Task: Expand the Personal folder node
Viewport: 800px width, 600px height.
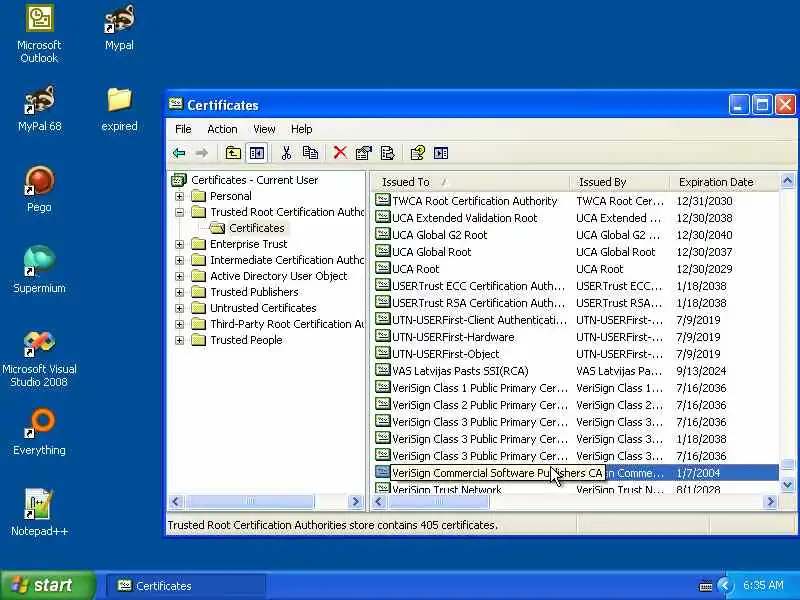Action: 180,196
